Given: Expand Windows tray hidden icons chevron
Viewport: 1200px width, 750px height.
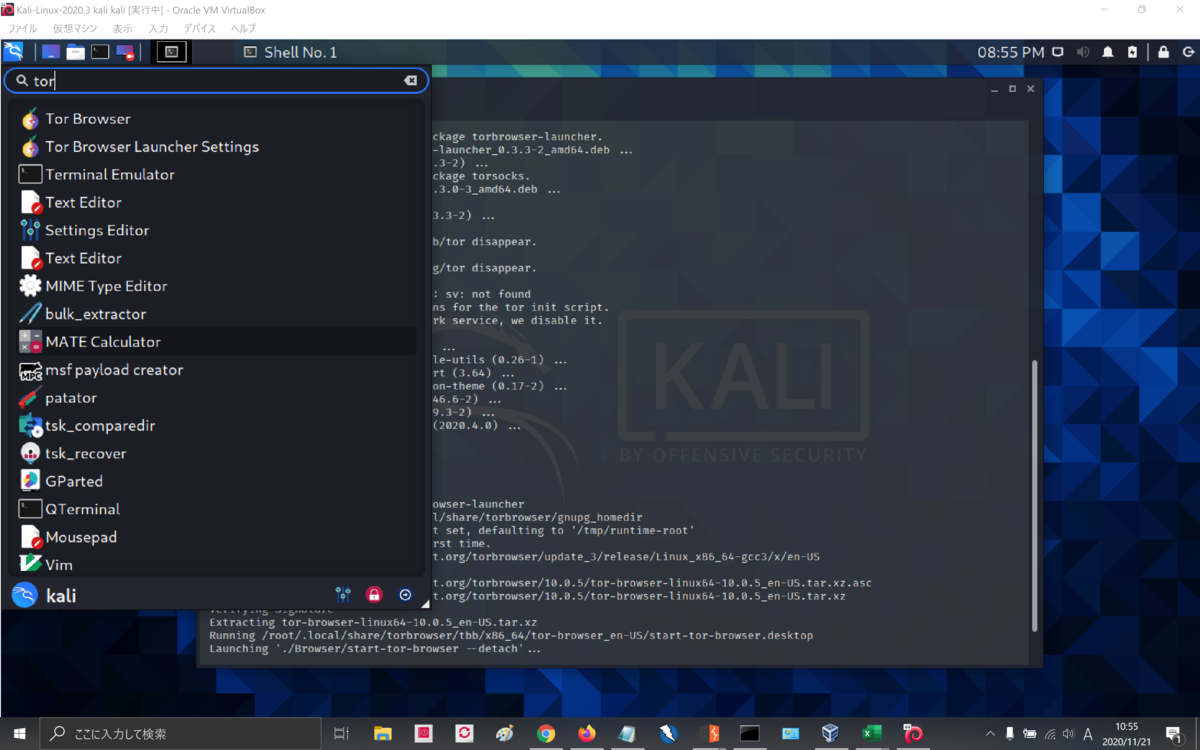Looking at the screenshot, I should coord(990,733).
